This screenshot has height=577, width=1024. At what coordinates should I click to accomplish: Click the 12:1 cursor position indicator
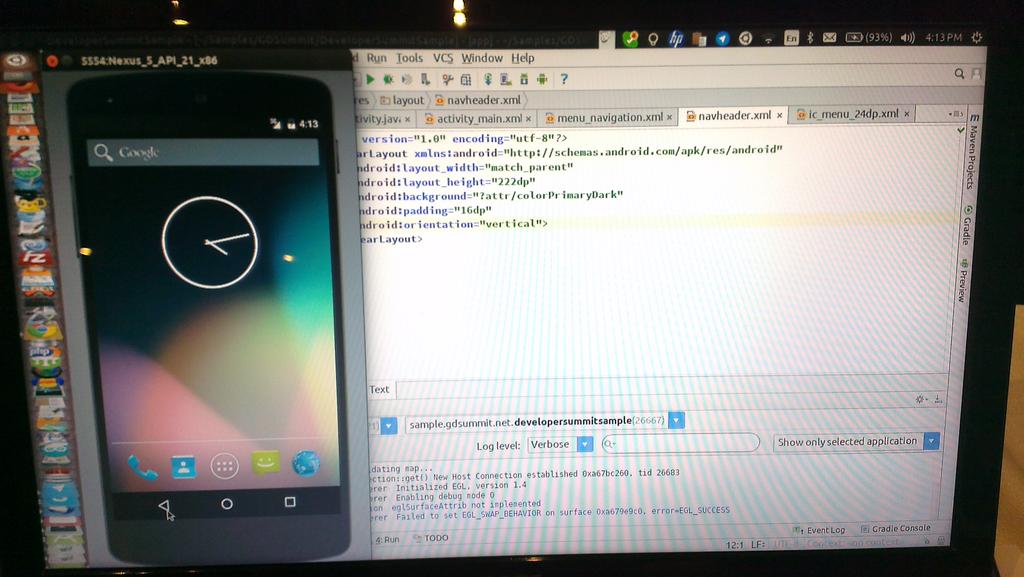(x=735, y=544)
